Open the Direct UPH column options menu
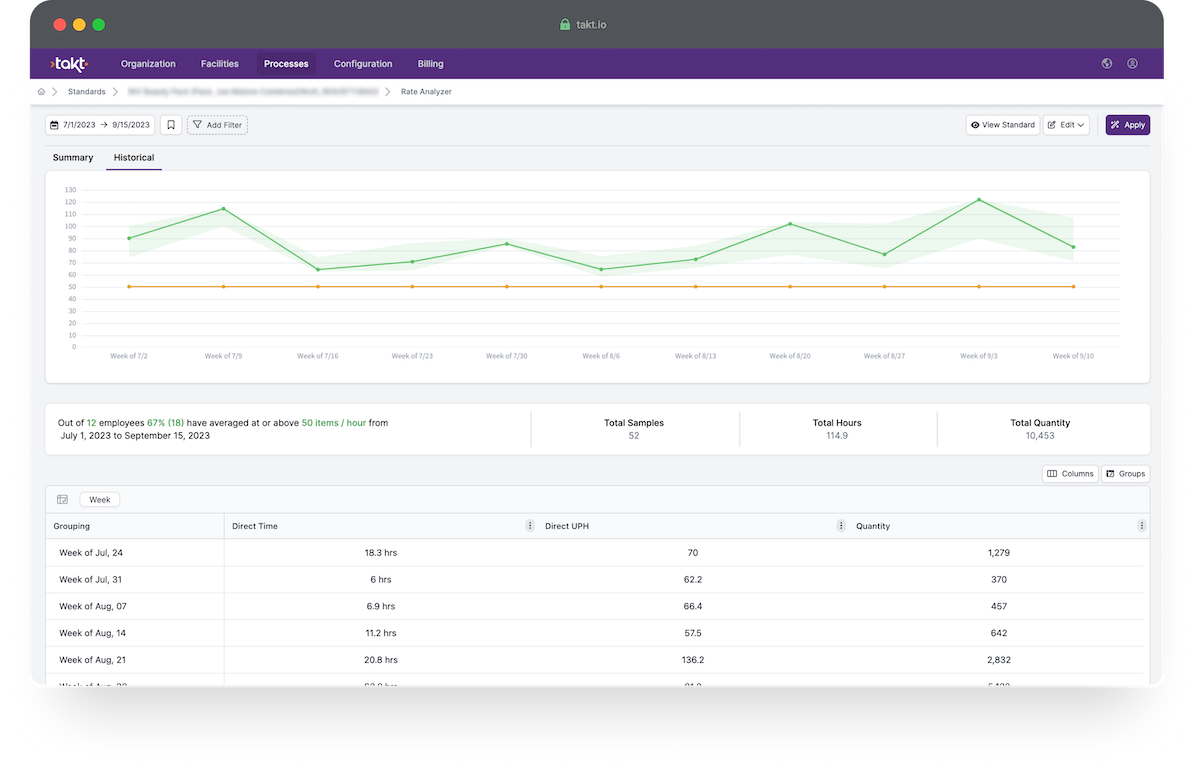 842,526
